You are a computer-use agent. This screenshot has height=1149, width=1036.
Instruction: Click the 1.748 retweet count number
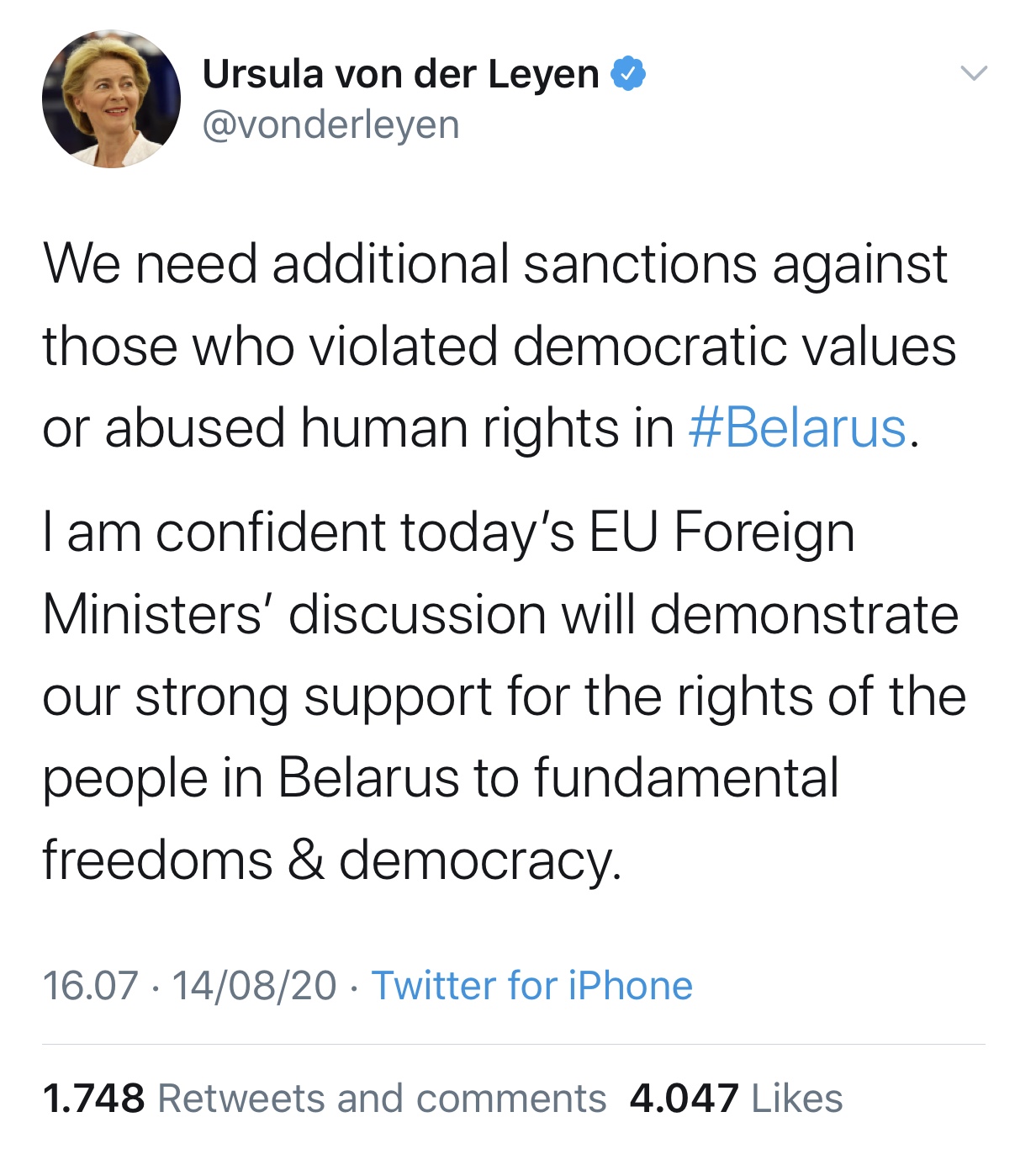[93, 1099]
